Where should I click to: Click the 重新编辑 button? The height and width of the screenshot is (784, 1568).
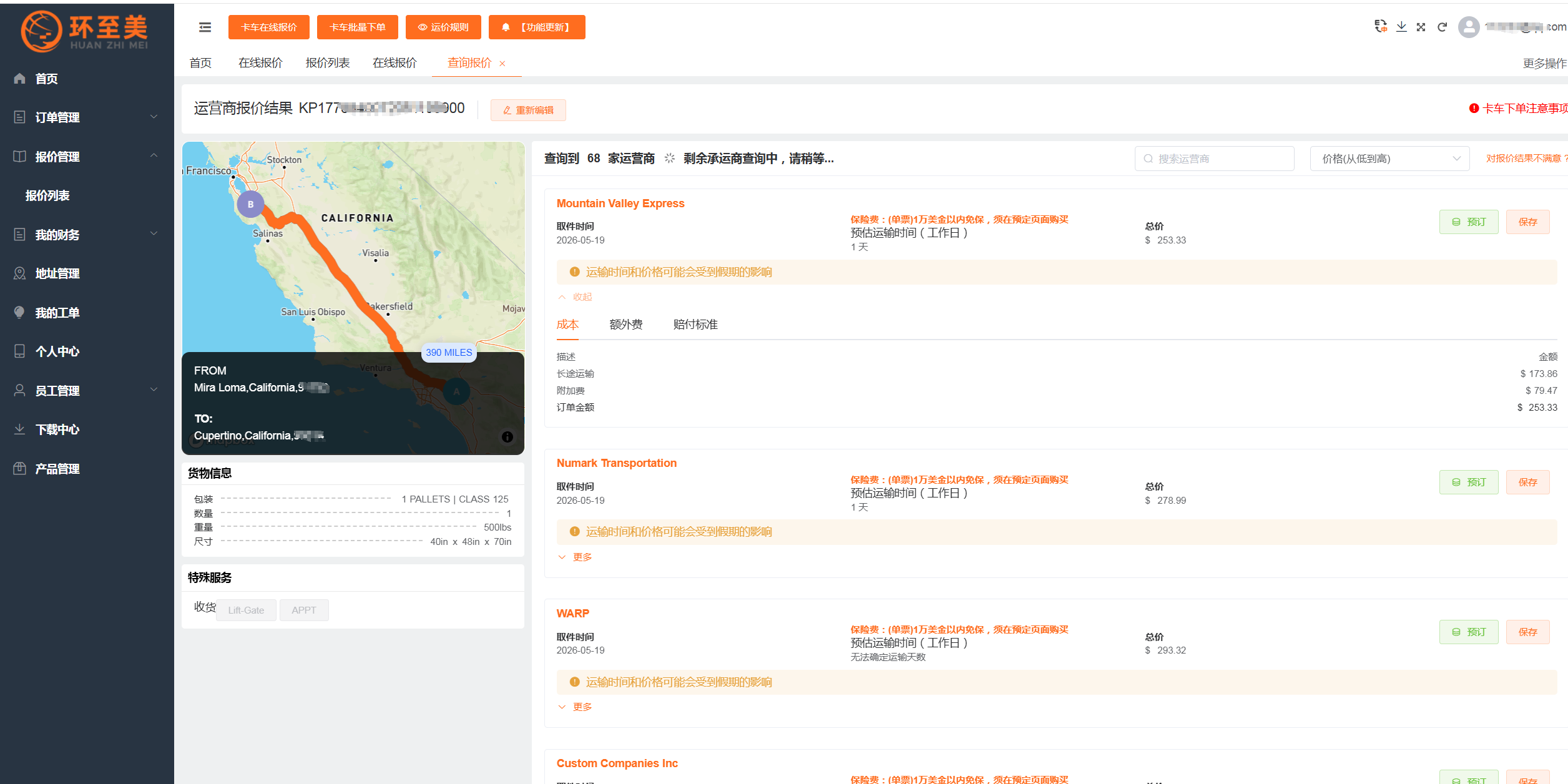528,110
